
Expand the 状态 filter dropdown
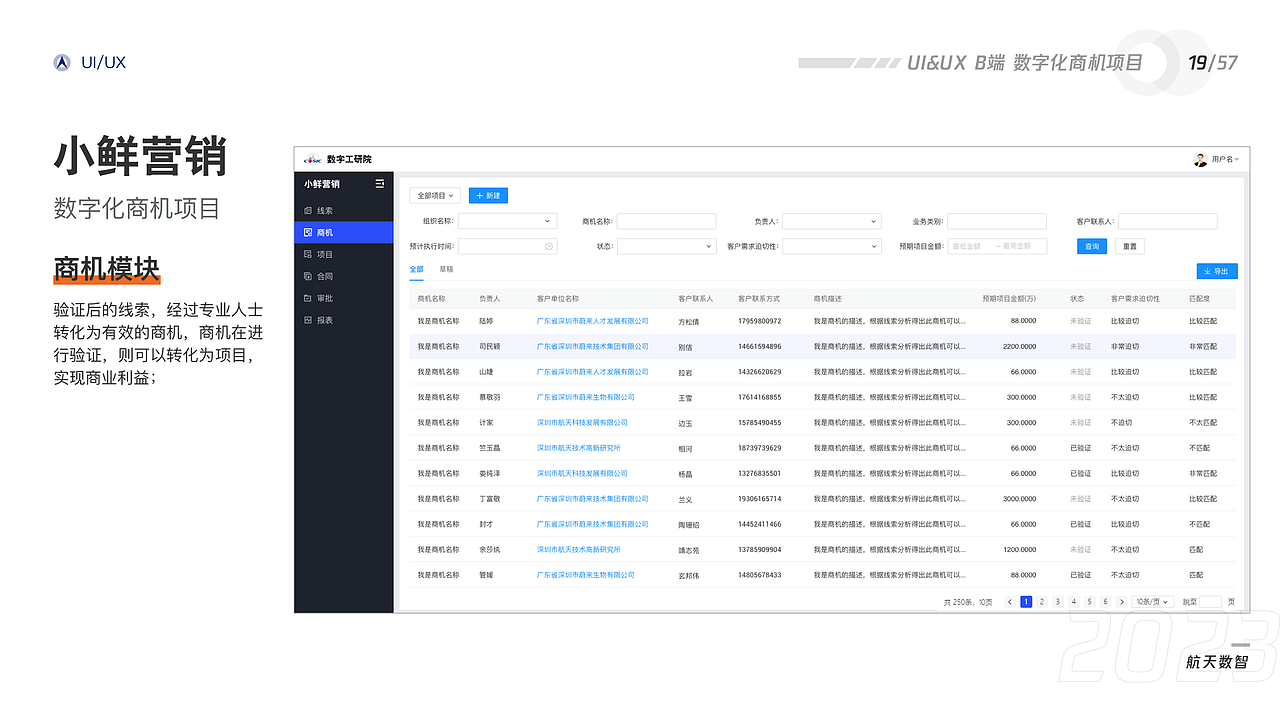click(x=667, y=246)
